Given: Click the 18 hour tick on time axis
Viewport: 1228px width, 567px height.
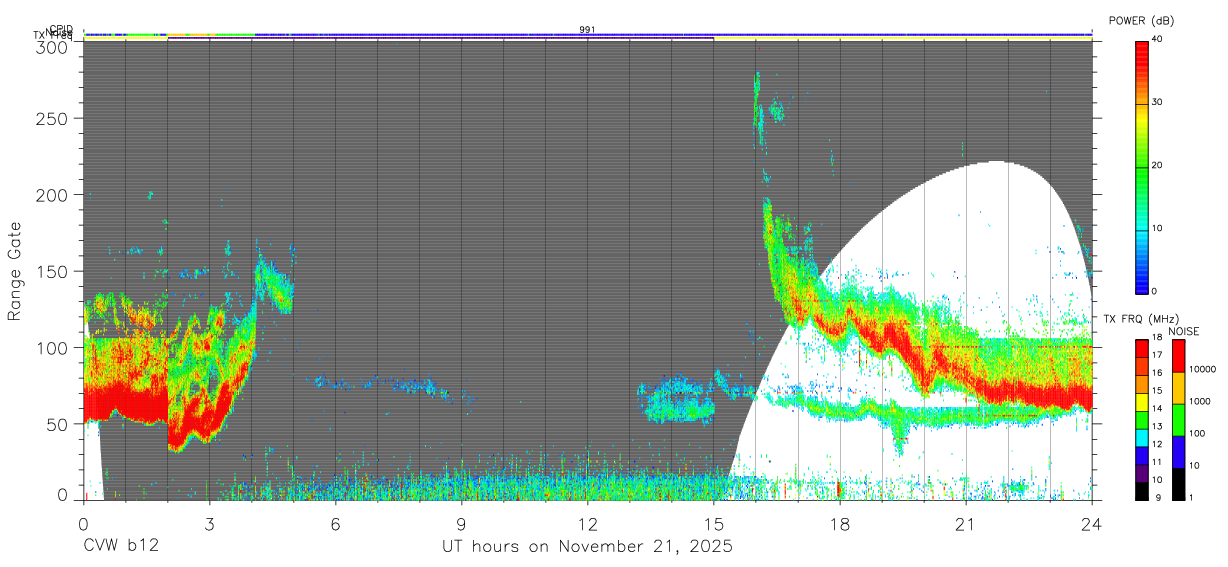Looking at the screenshot, I should (840, 523).
